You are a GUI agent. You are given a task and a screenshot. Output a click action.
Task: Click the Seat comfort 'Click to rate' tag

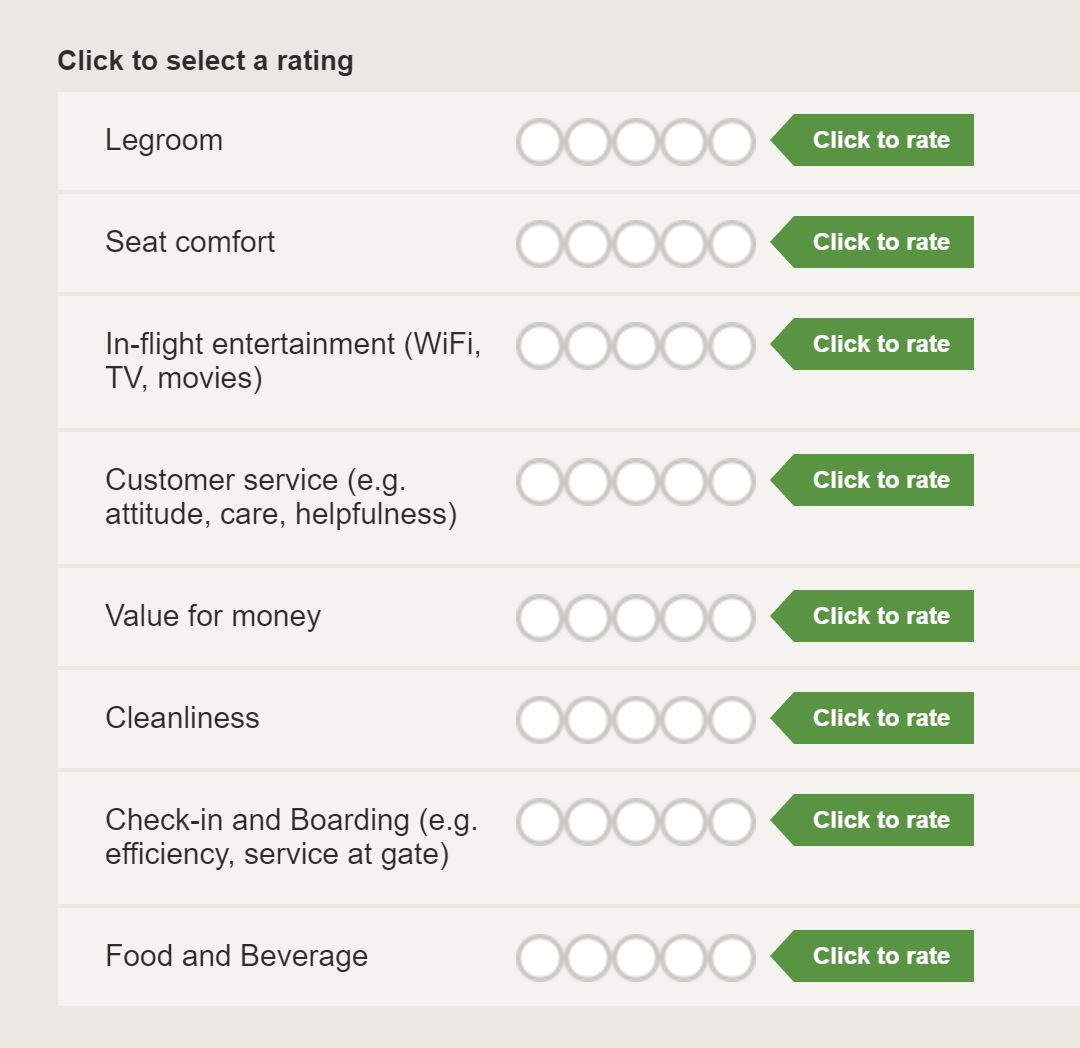click(x=872, y=242)
